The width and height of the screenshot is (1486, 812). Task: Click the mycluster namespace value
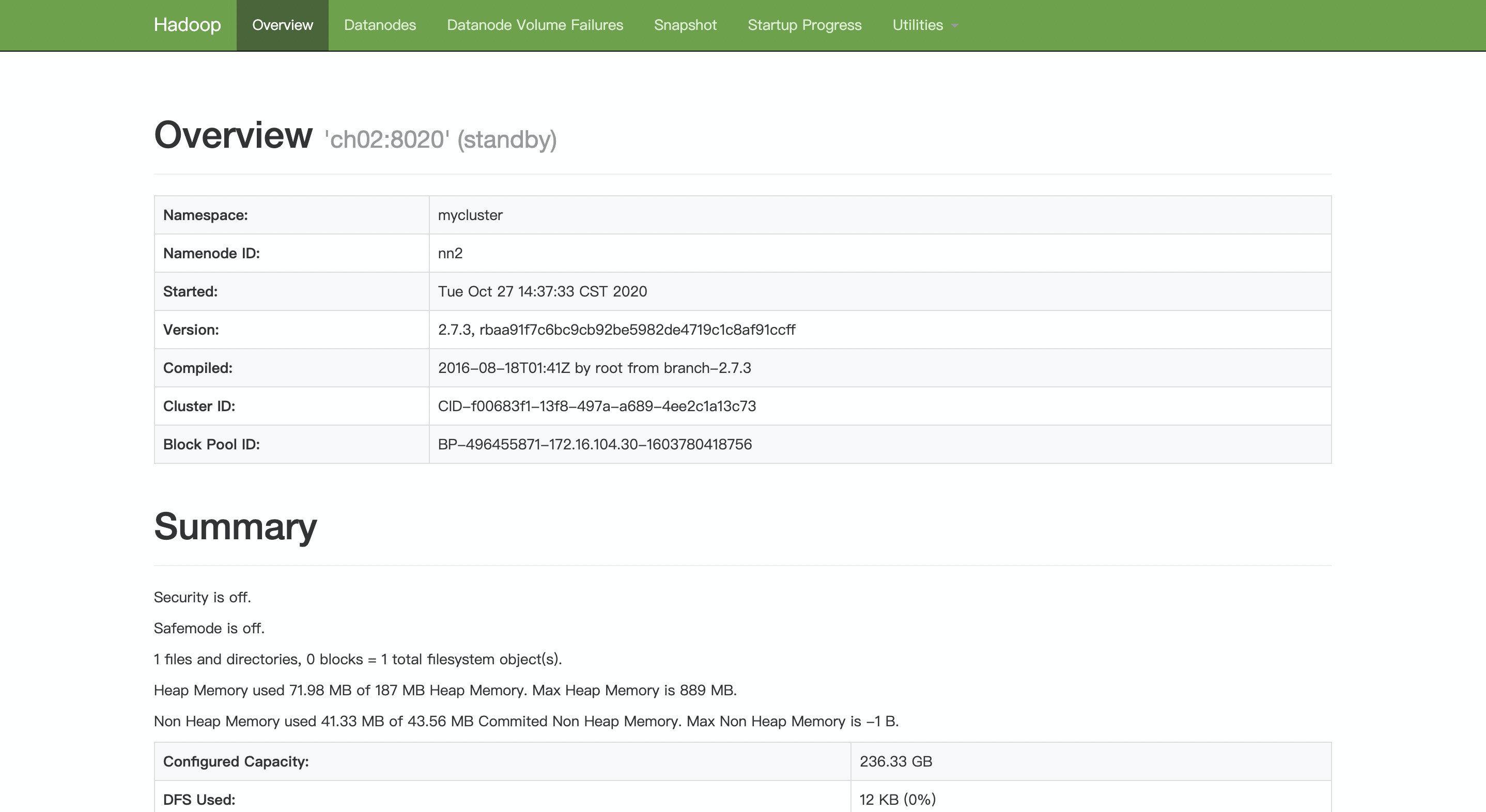pos(470,215)
